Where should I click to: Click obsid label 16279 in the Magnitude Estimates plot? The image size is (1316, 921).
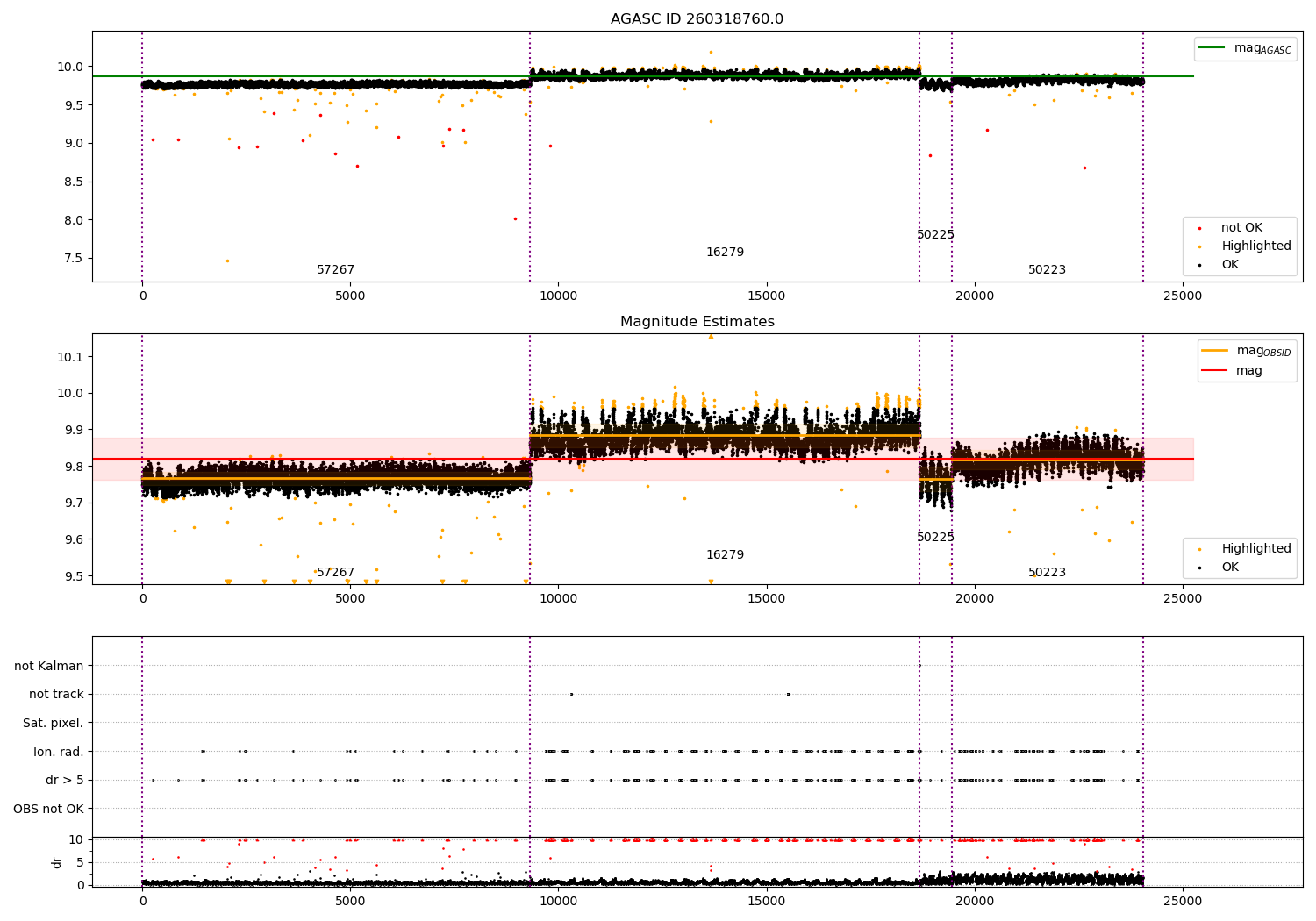[x=725, y=555]
